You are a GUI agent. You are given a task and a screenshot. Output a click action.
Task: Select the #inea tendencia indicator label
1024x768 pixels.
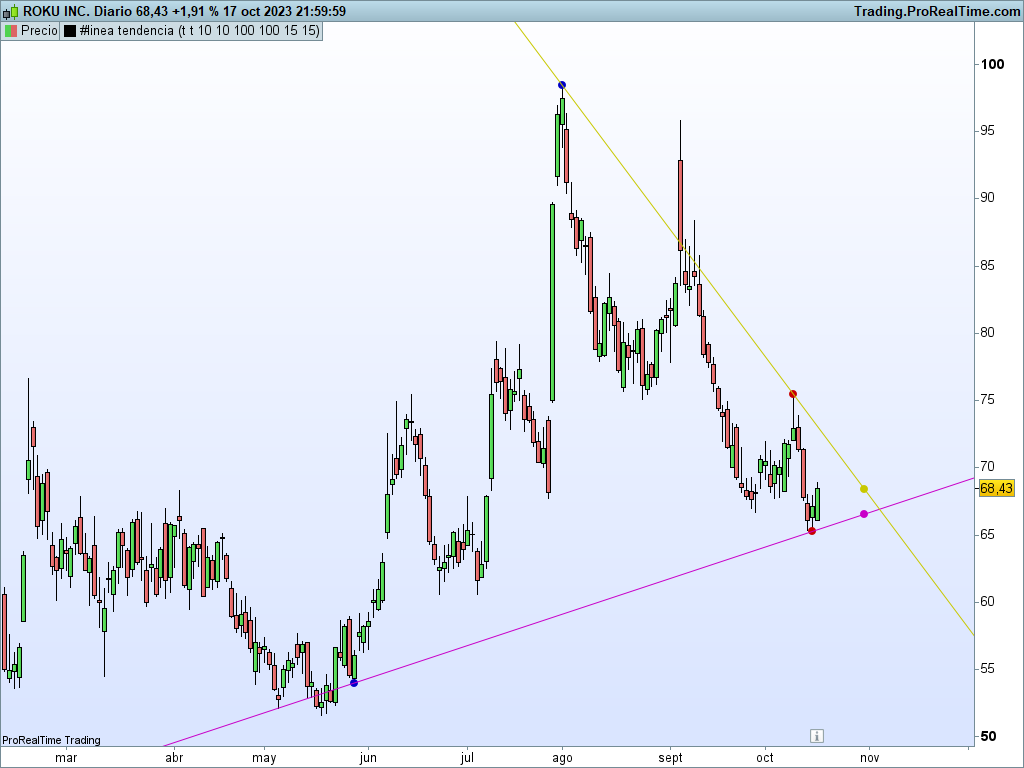point(199,31)
